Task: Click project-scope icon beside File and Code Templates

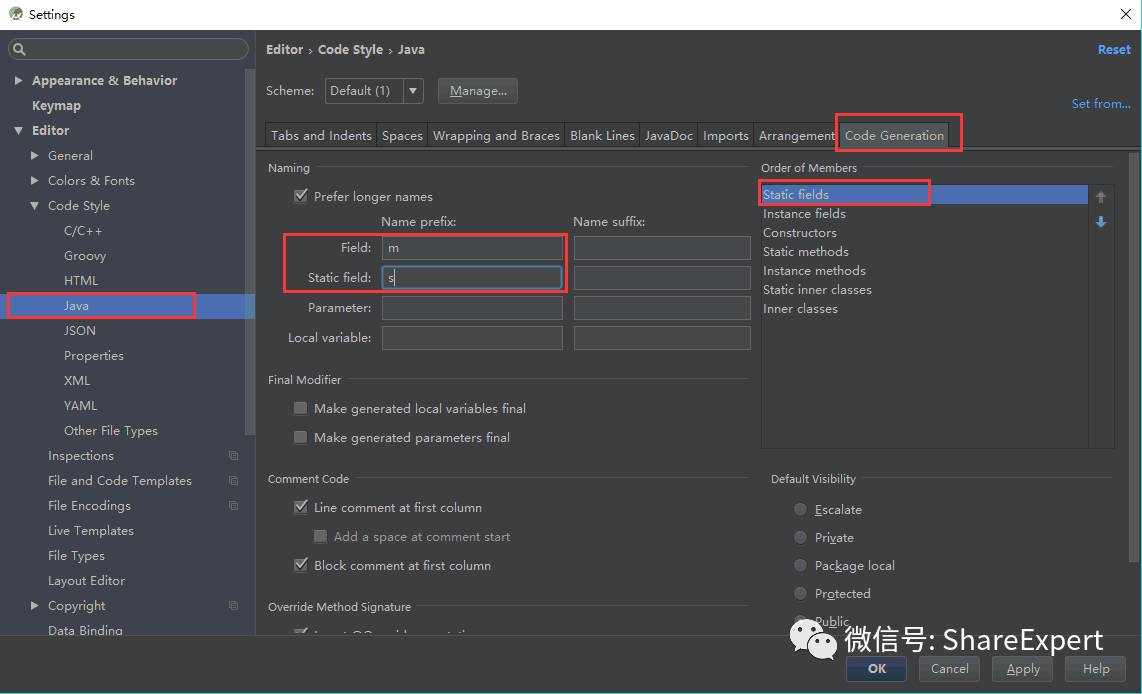Action: pos(233,481)
